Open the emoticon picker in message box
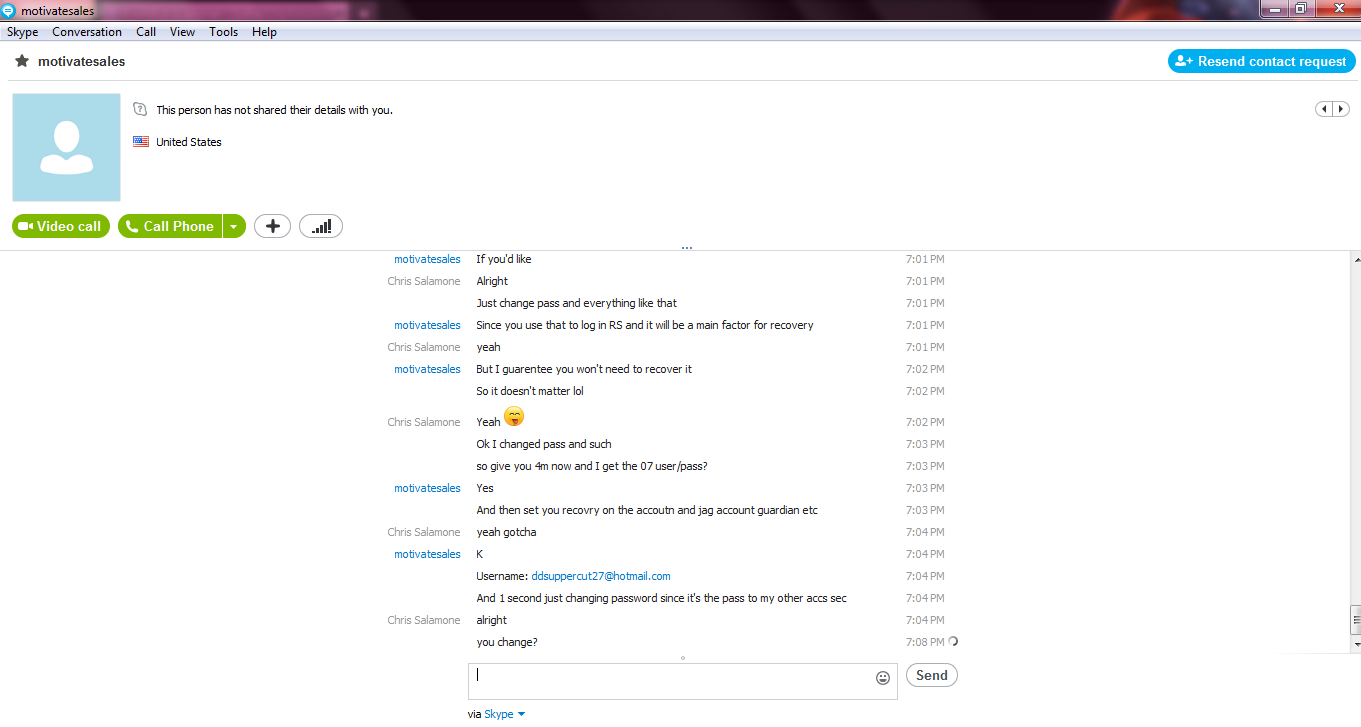 883,677
